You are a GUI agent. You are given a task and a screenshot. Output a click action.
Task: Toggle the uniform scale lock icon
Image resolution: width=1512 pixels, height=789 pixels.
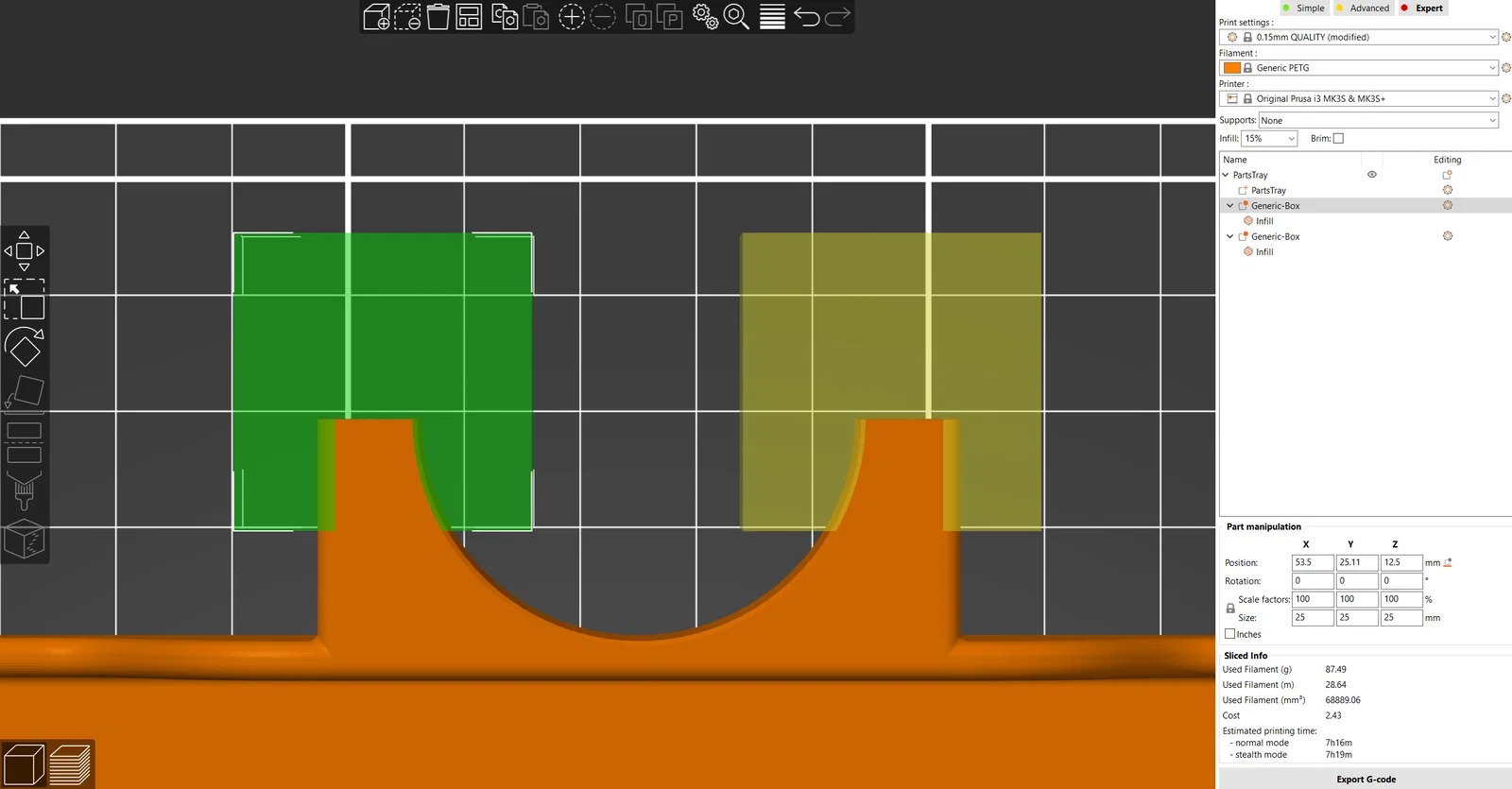[1230, 608]
